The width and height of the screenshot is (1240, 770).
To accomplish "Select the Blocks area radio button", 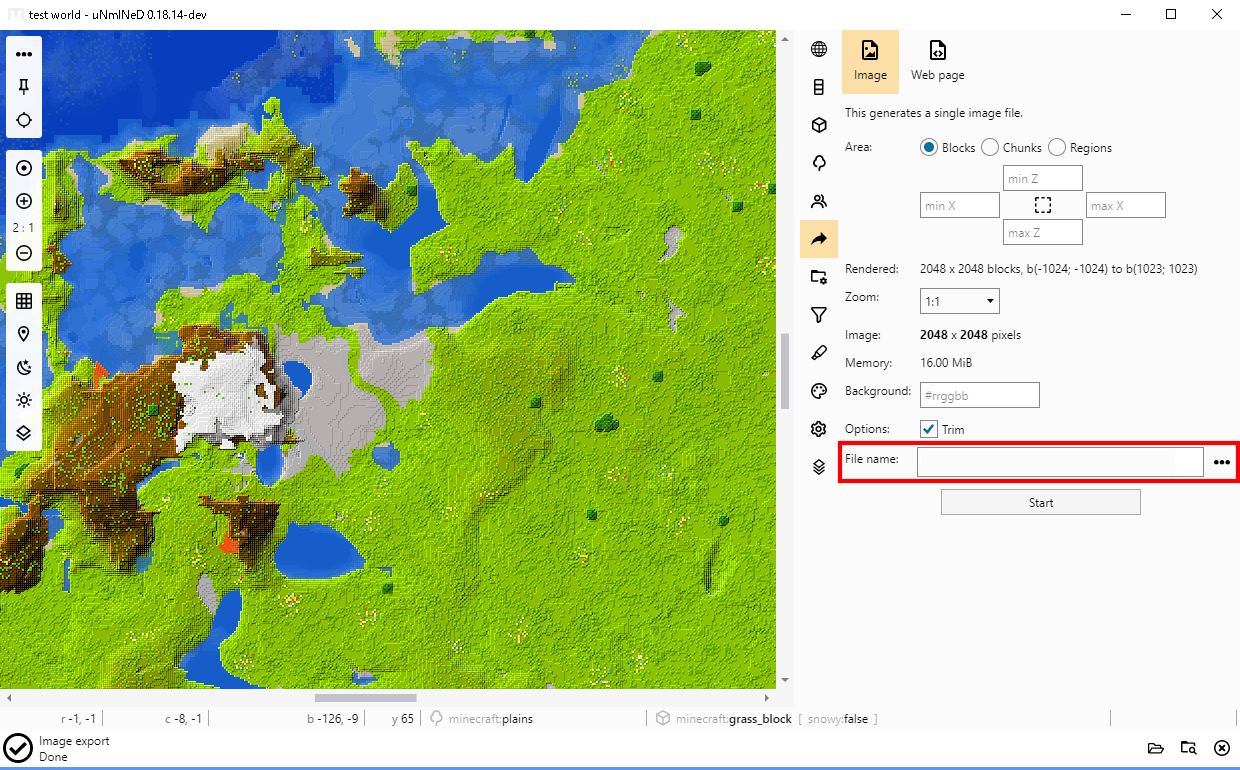I will click(929, 147).
